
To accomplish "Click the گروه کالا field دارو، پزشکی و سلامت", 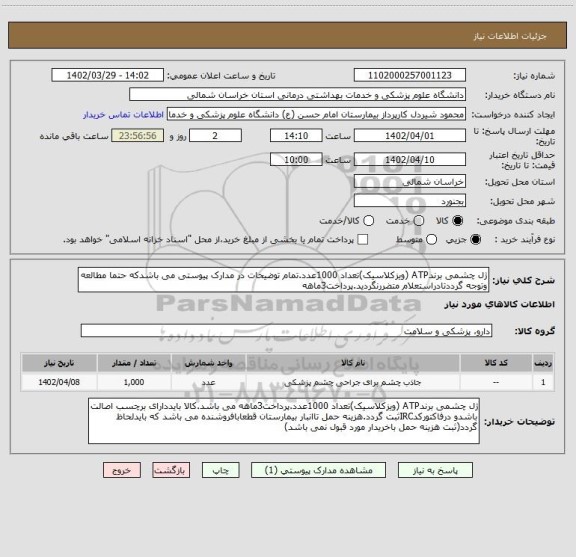I will coord(287,331).
